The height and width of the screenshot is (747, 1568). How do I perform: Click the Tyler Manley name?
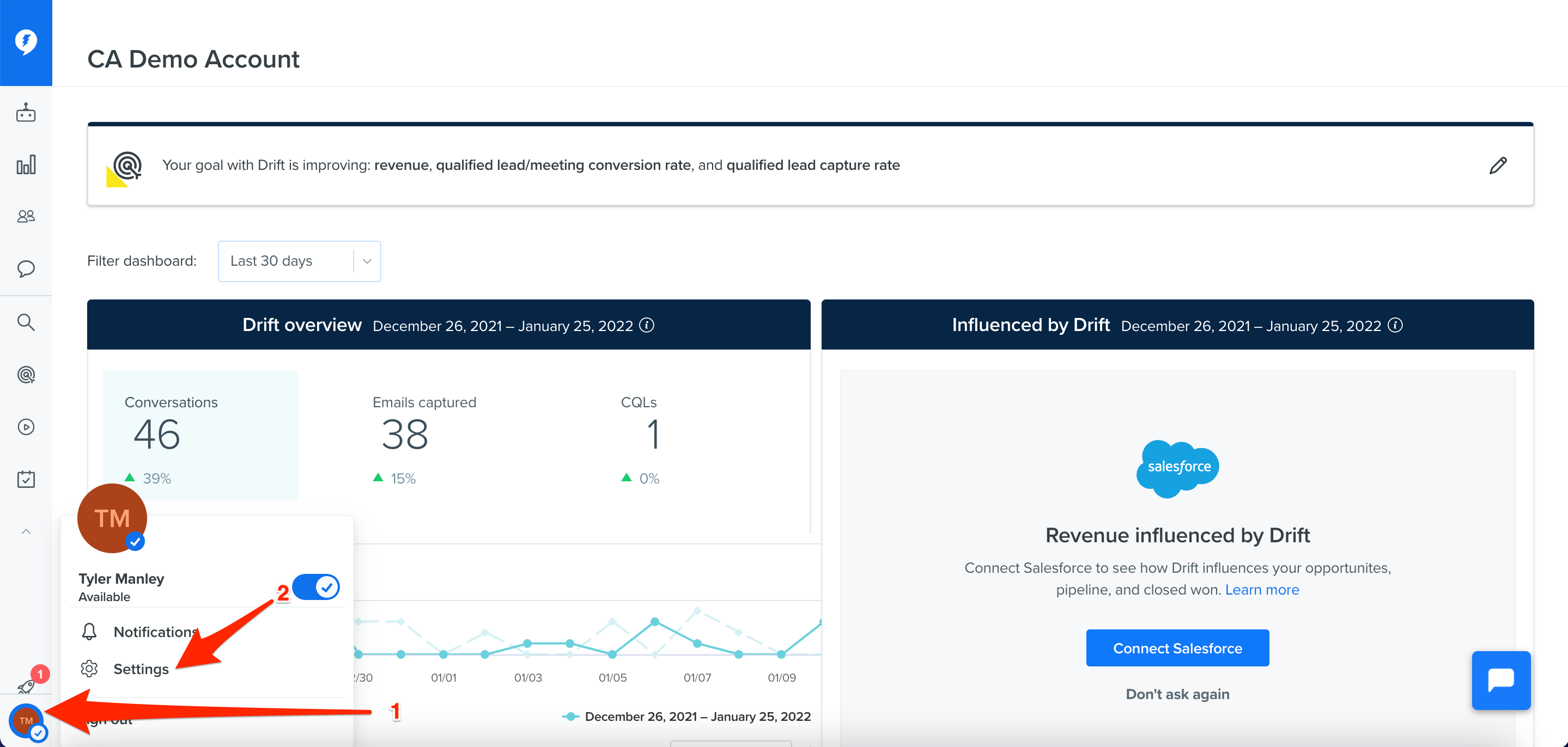pos(121,579)
